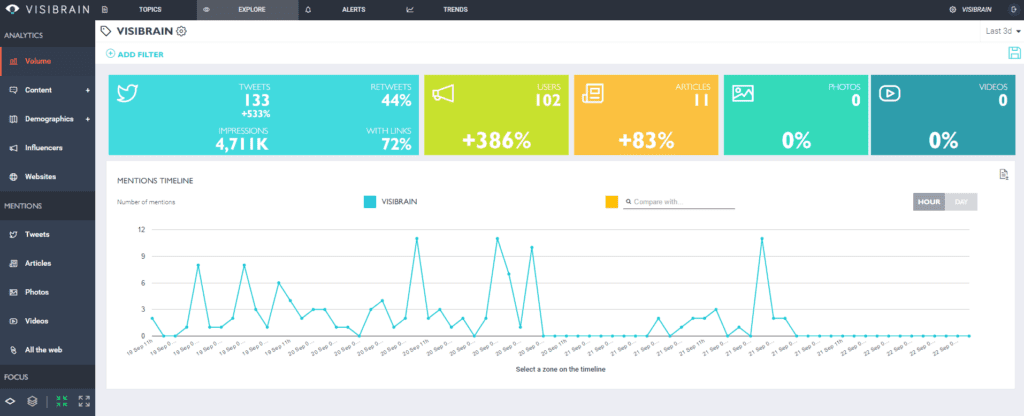The image size is (1024, 416).
Task: Click the 133 tweets count
Action: coord(255,100)
